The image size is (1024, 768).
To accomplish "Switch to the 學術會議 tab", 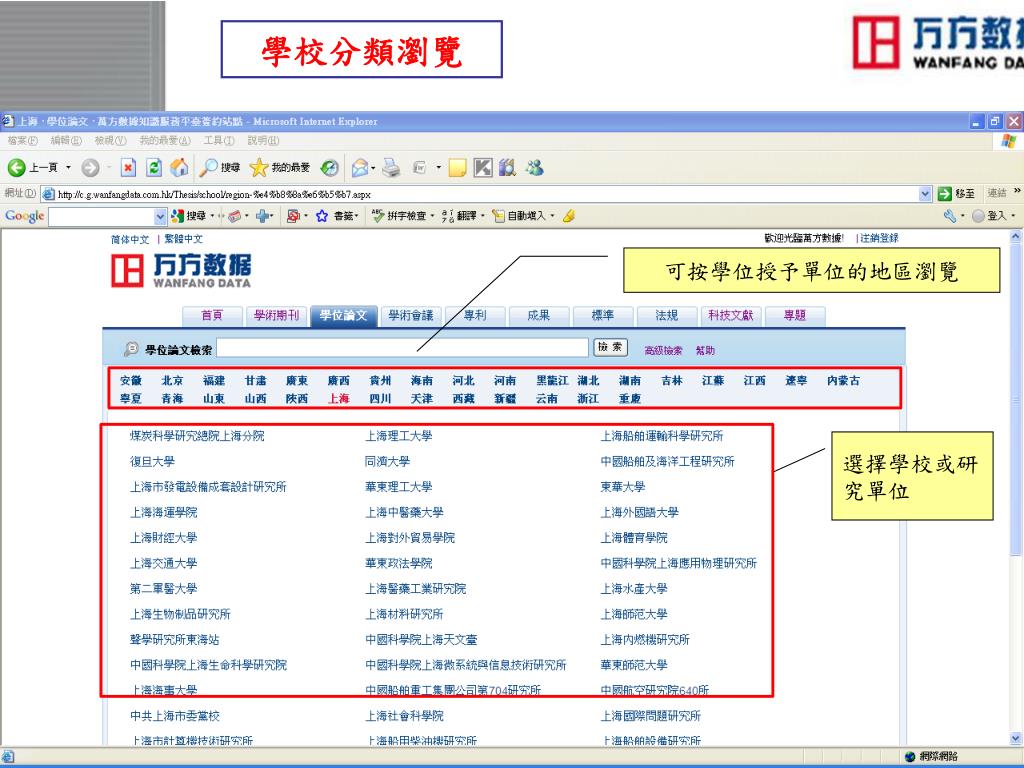I will pos(411,315).
